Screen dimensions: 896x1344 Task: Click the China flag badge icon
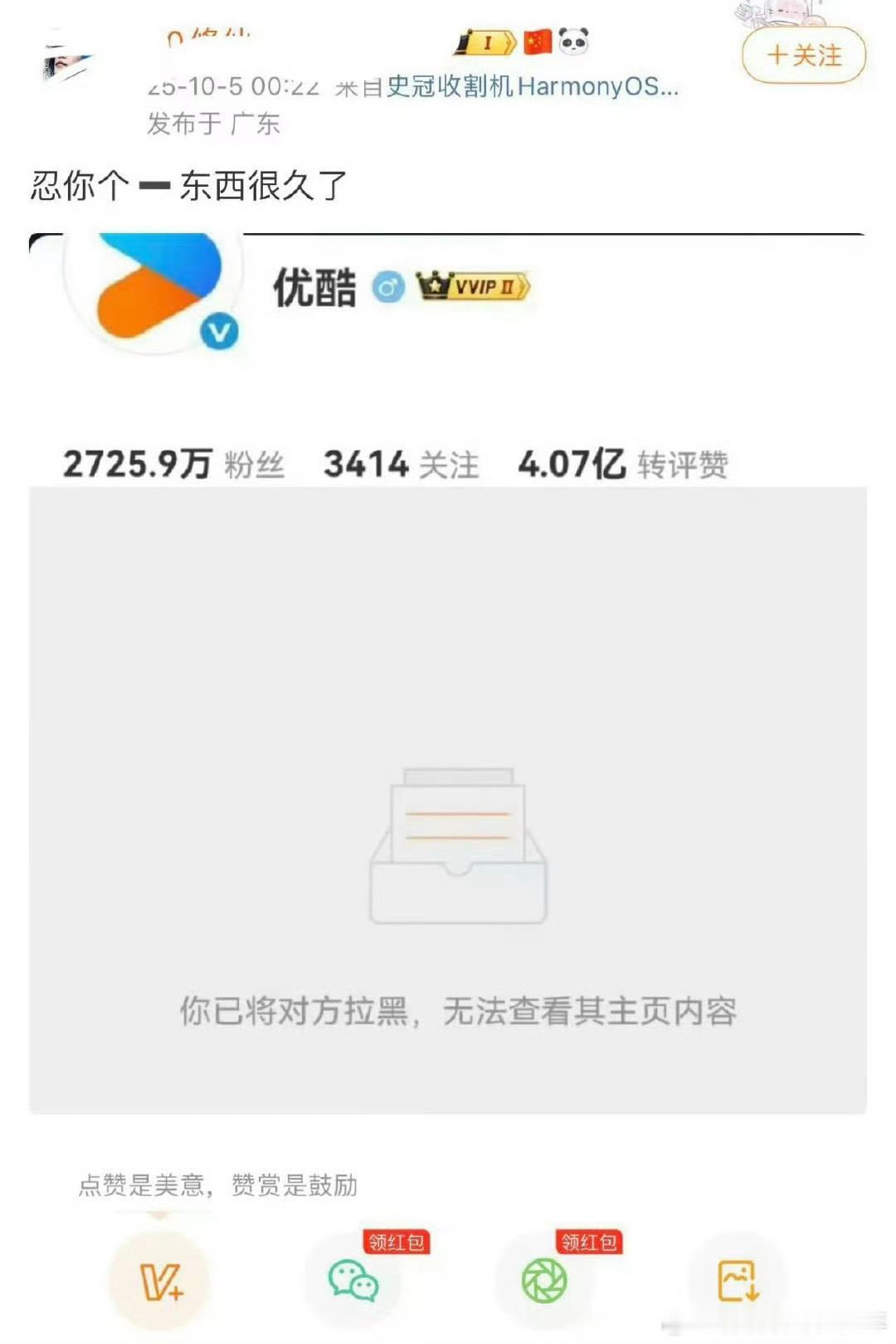(x=538, y=41)
